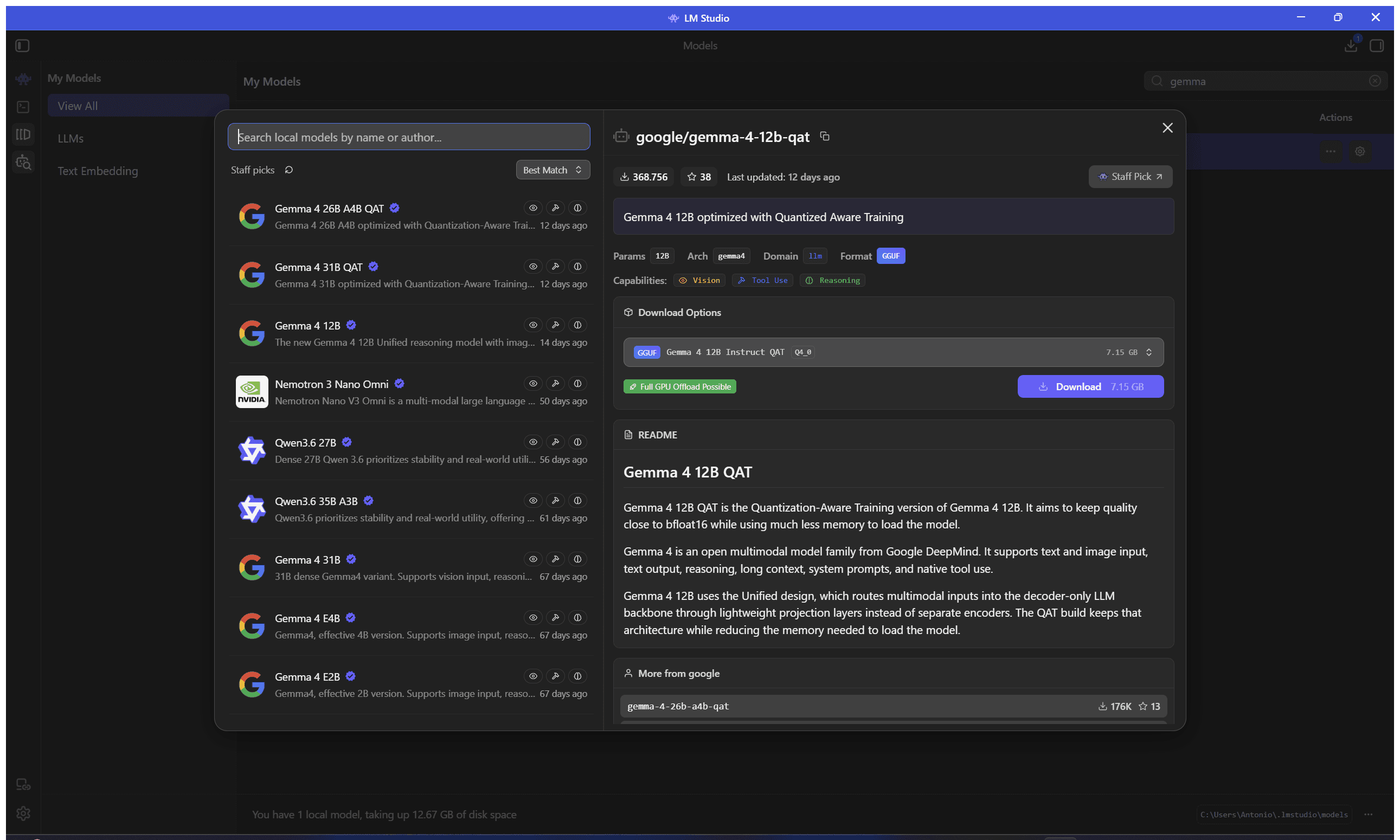The height and width of the screenshot is (840, 1400).
Task: Click the models directory path C:\Users\Antonio\.lmstudio\models
Action: point(1274,814)
